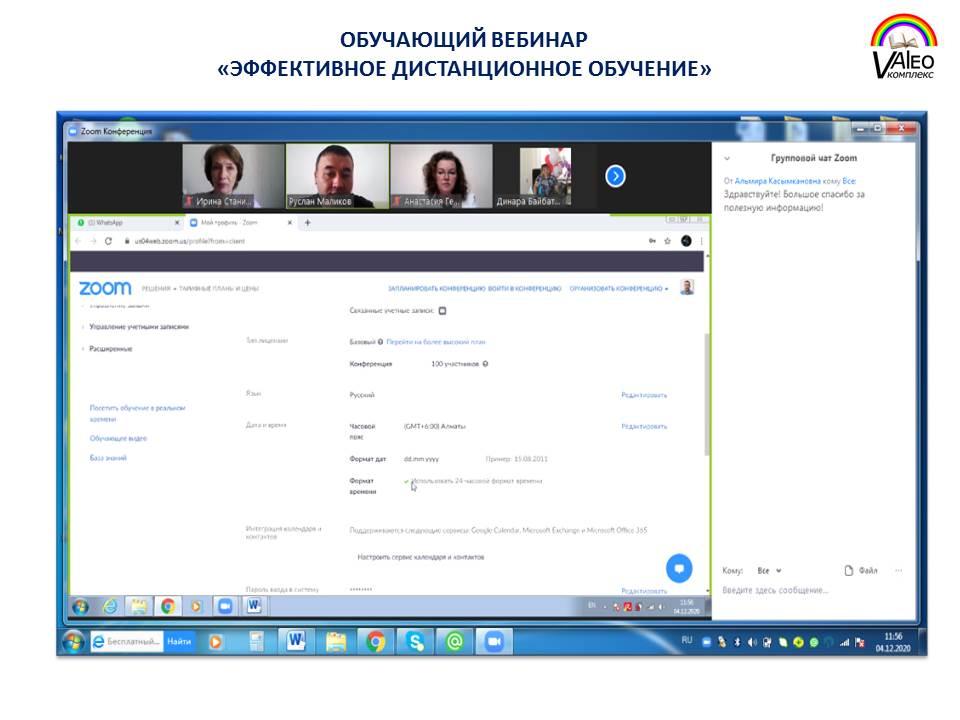Open Word from the outer taskbar

coord(296,642)
